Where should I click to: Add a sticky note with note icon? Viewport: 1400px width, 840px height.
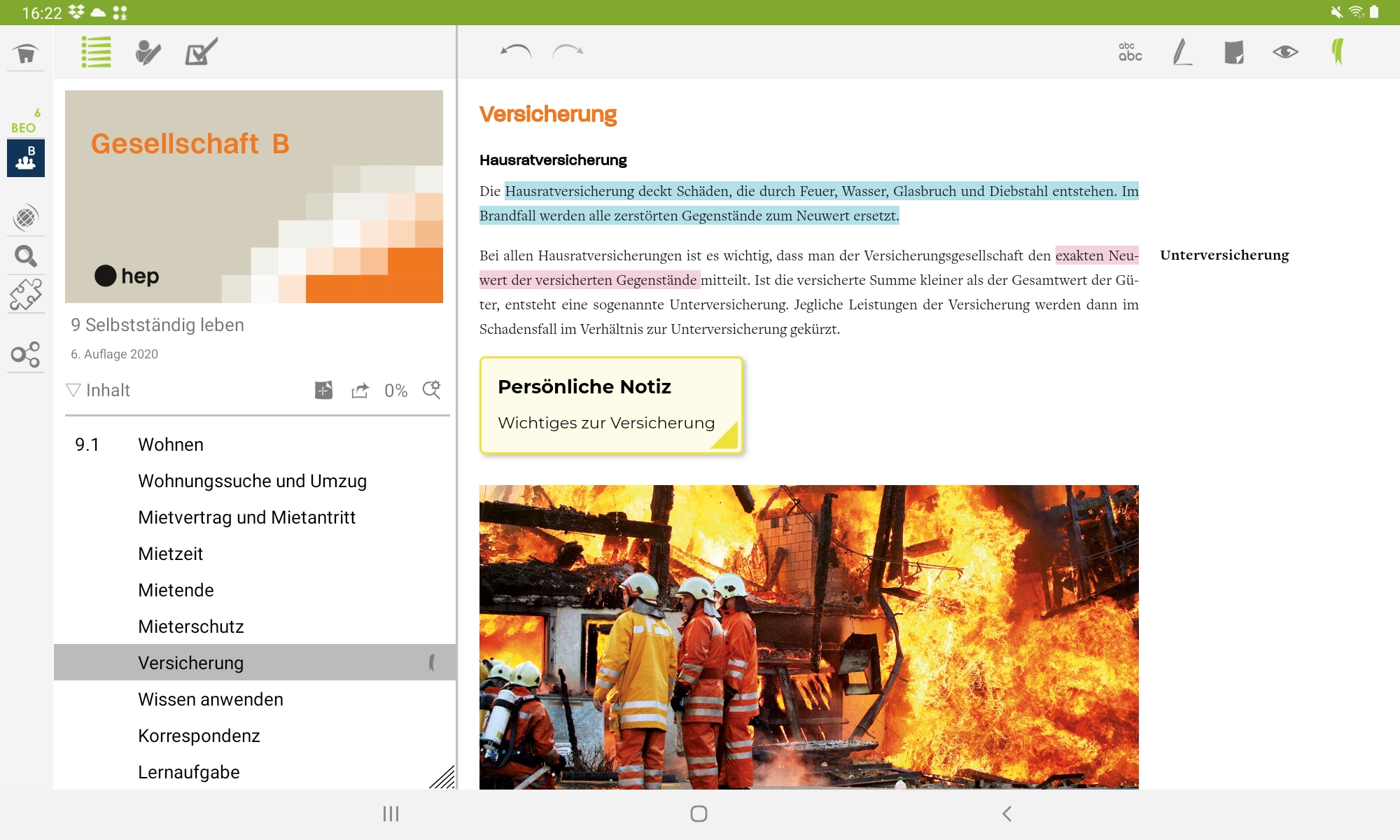(1233, 52)
